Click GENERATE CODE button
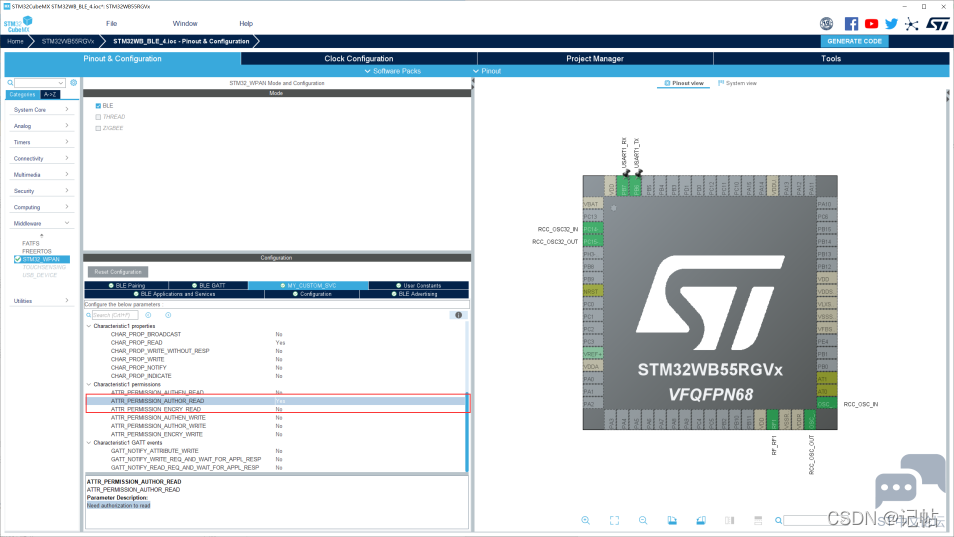 pos(854,41)
